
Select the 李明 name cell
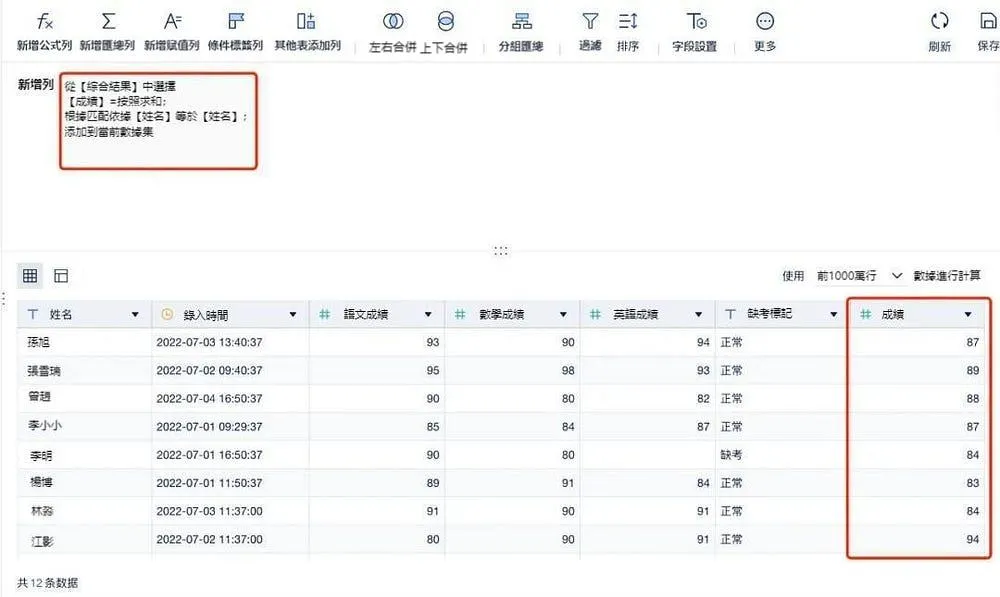pyautogui.click(x=84, y=455)
